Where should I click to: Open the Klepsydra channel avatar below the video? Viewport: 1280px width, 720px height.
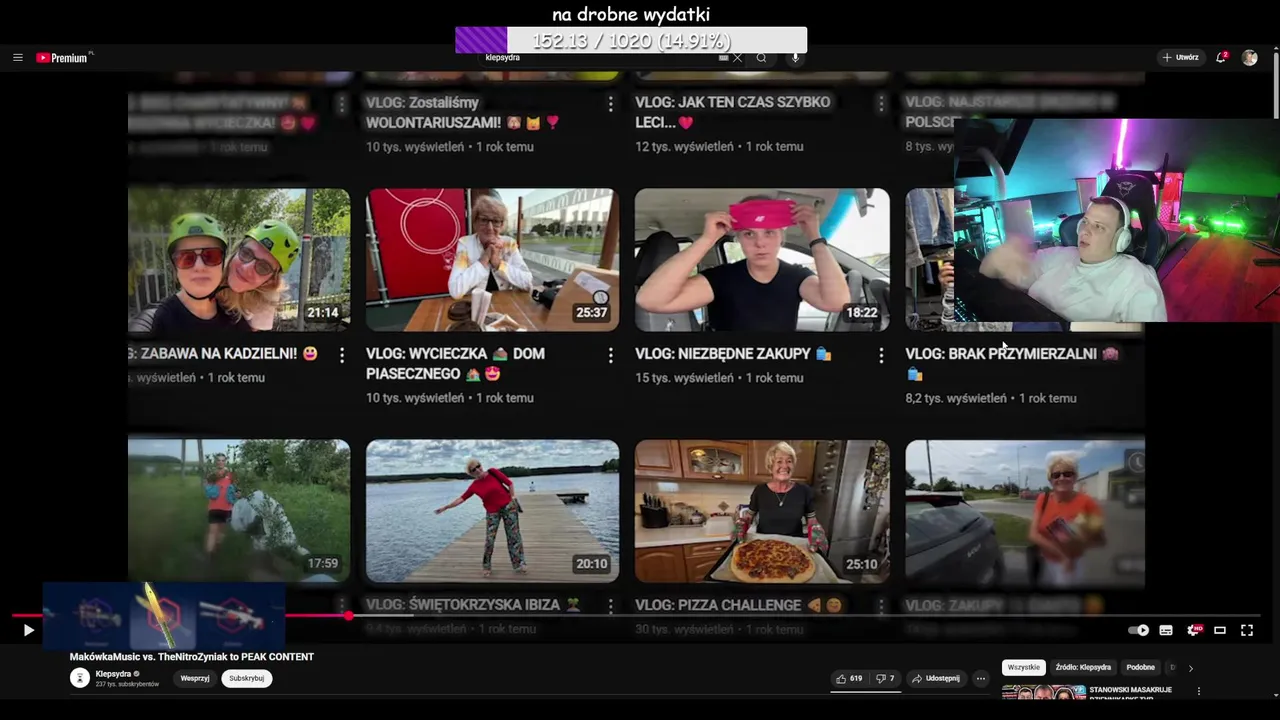(x=80, y=678)
